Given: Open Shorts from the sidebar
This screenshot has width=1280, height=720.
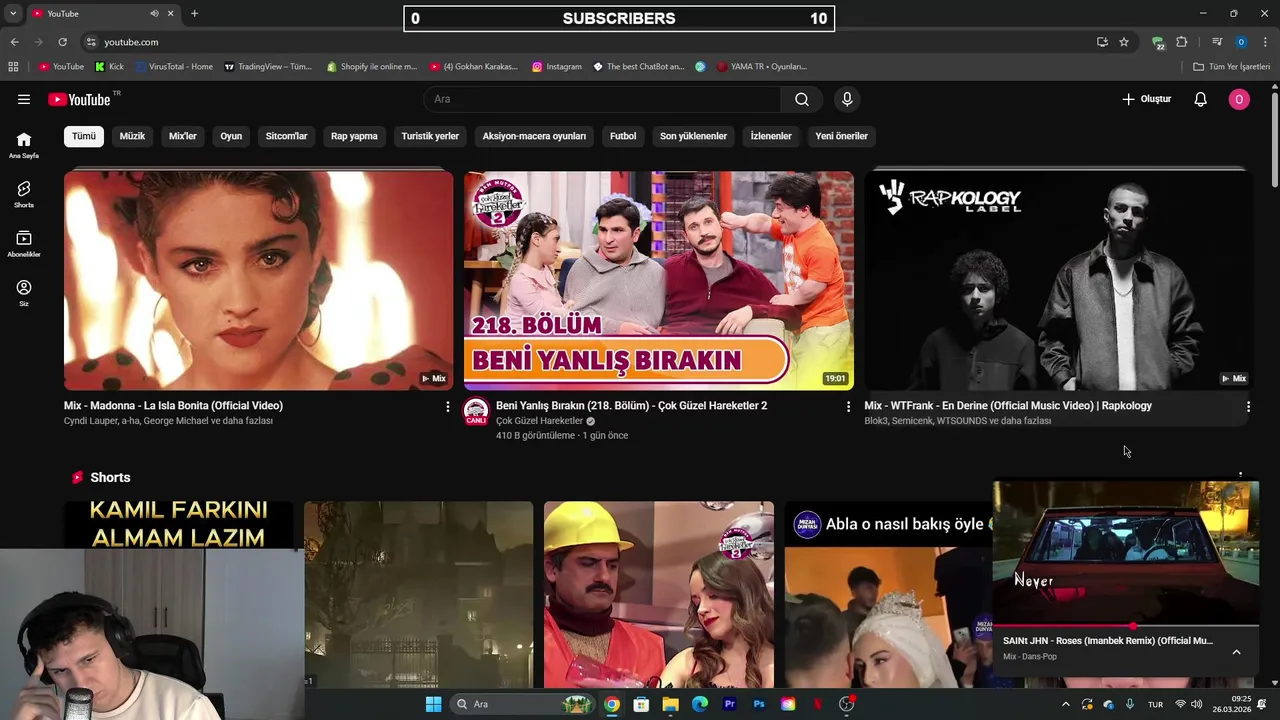Looking at the screenshot, I should pos(24,194).
